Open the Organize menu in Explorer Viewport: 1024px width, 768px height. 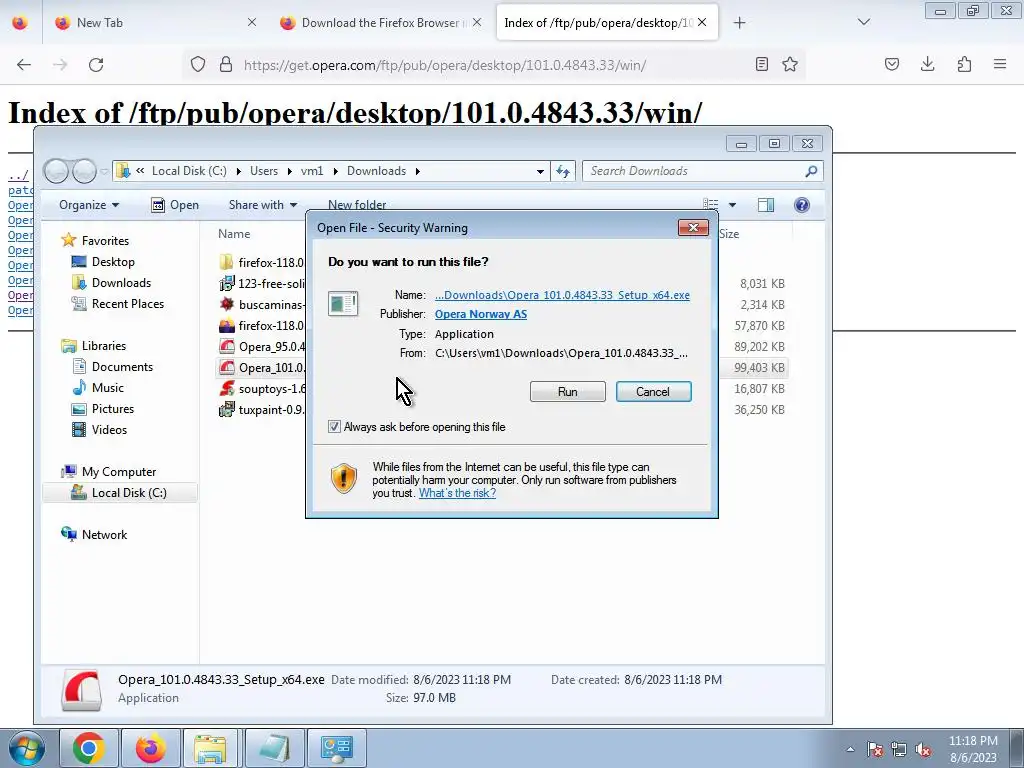89,205
